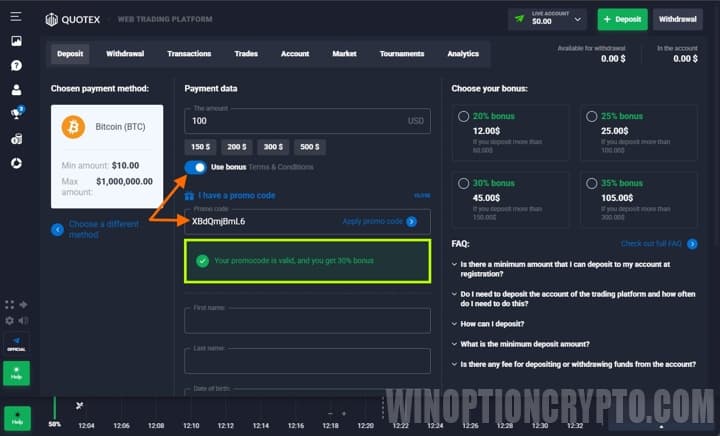Select the 20% bonus radio option
Screen dimensions: 720x436
pos(463,117)
